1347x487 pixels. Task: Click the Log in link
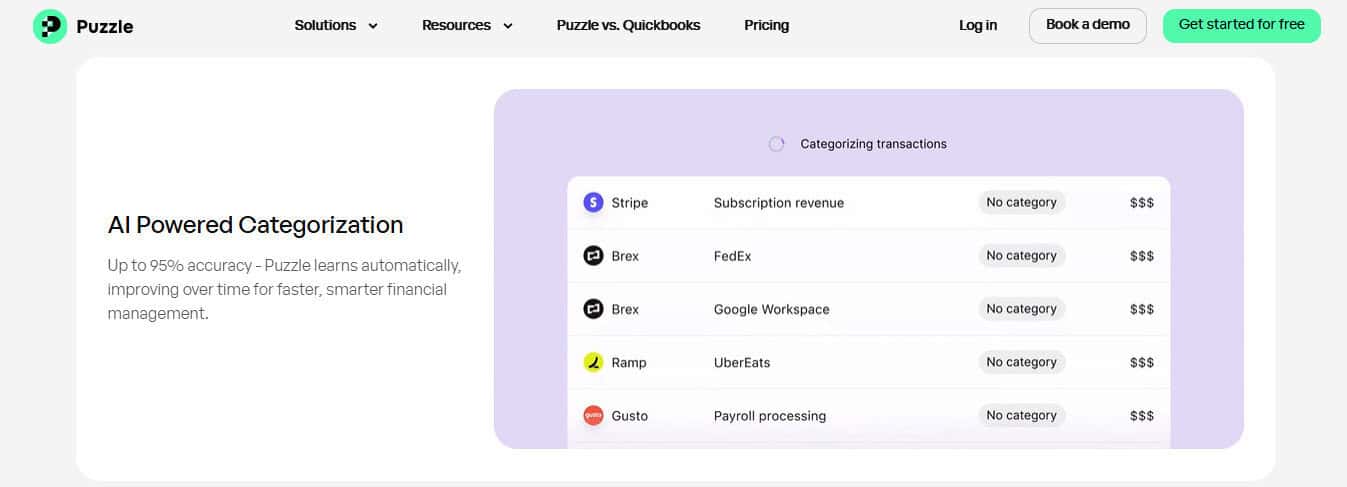pos(978,25)
